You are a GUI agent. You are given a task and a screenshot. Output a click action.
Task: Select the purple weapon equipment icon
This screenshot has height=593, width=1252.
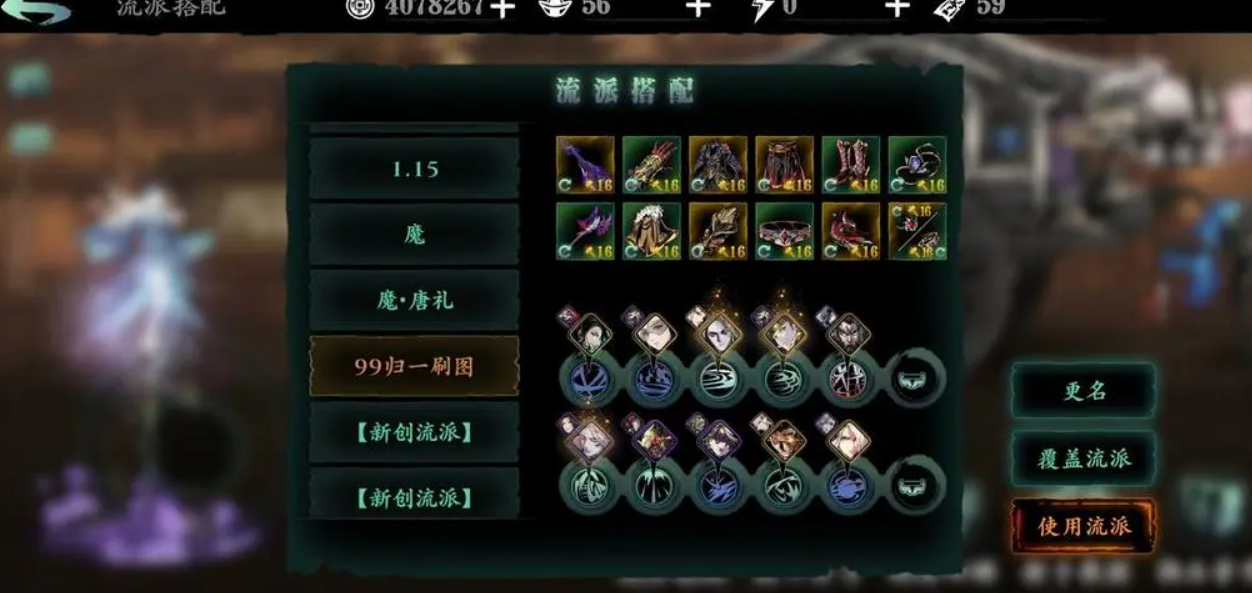coord(585,164)
